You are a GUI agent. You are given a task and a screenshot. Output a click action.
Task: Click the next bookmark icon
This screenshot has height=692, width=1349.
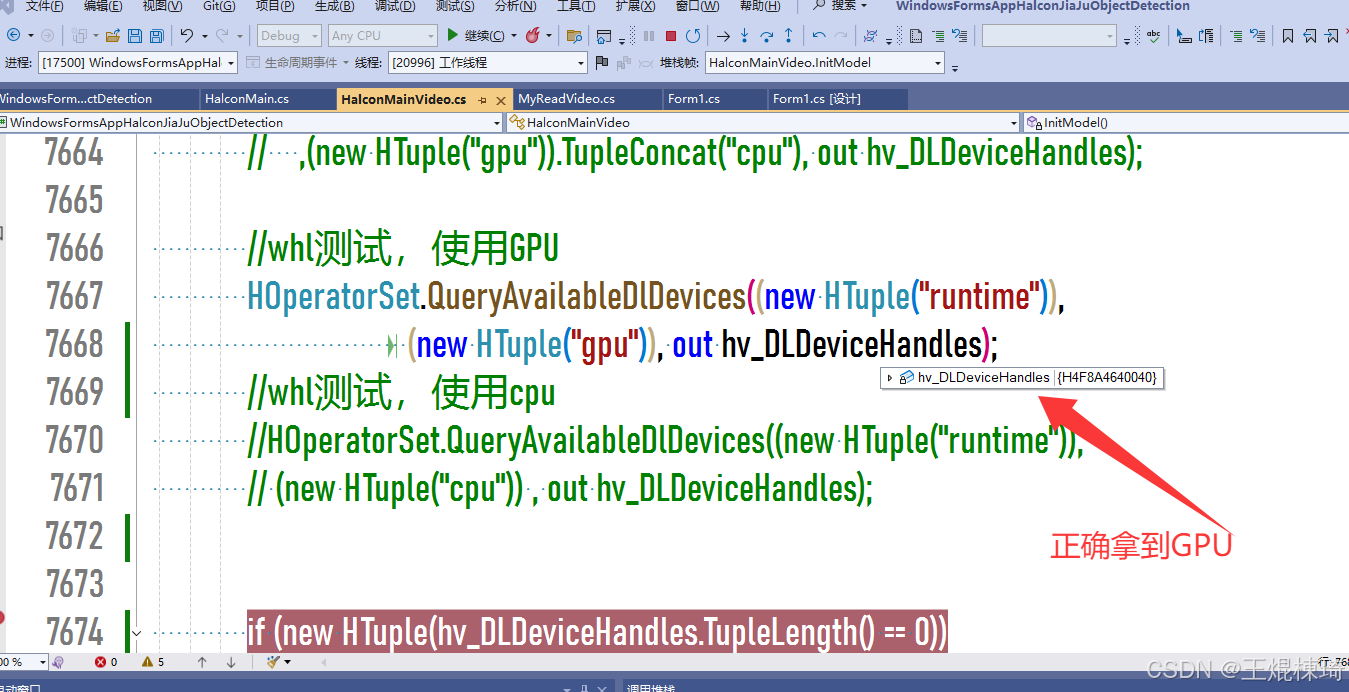coord(1332,36)
